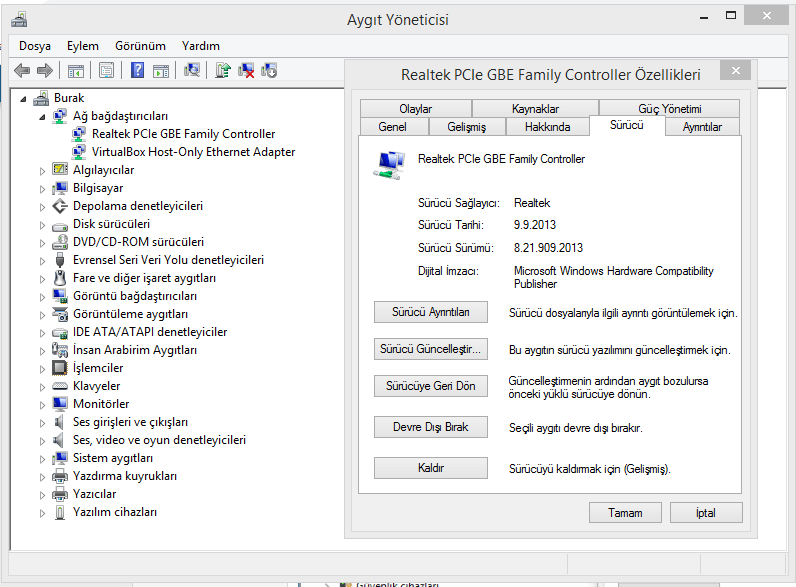Viewport: 796px width, 587px height.
Task: Expand Evrensel Seri Veri Yolu denetleyicileri
Action: [42, 261]
